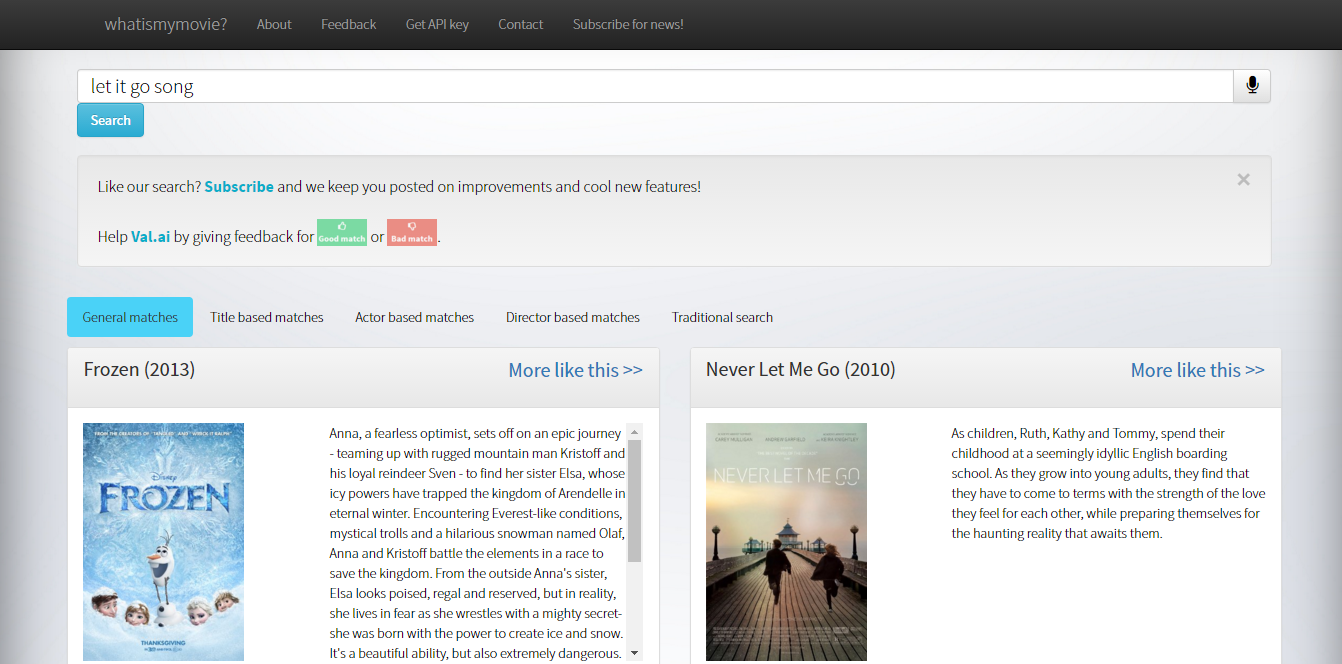Click the red Bad match thumbs-down badge

click(412, 232)
